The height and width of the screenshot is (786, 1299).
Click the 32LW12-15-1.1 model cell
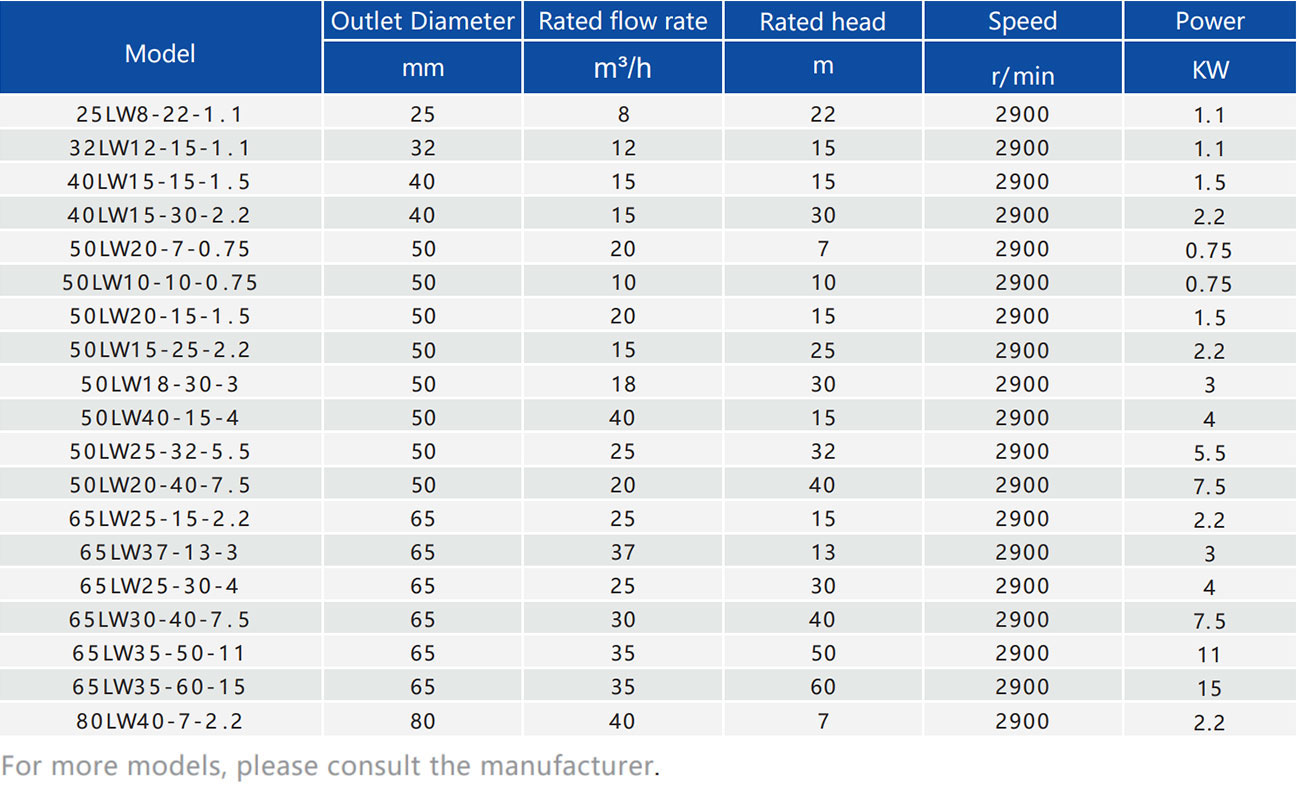(x=160, y=148)
